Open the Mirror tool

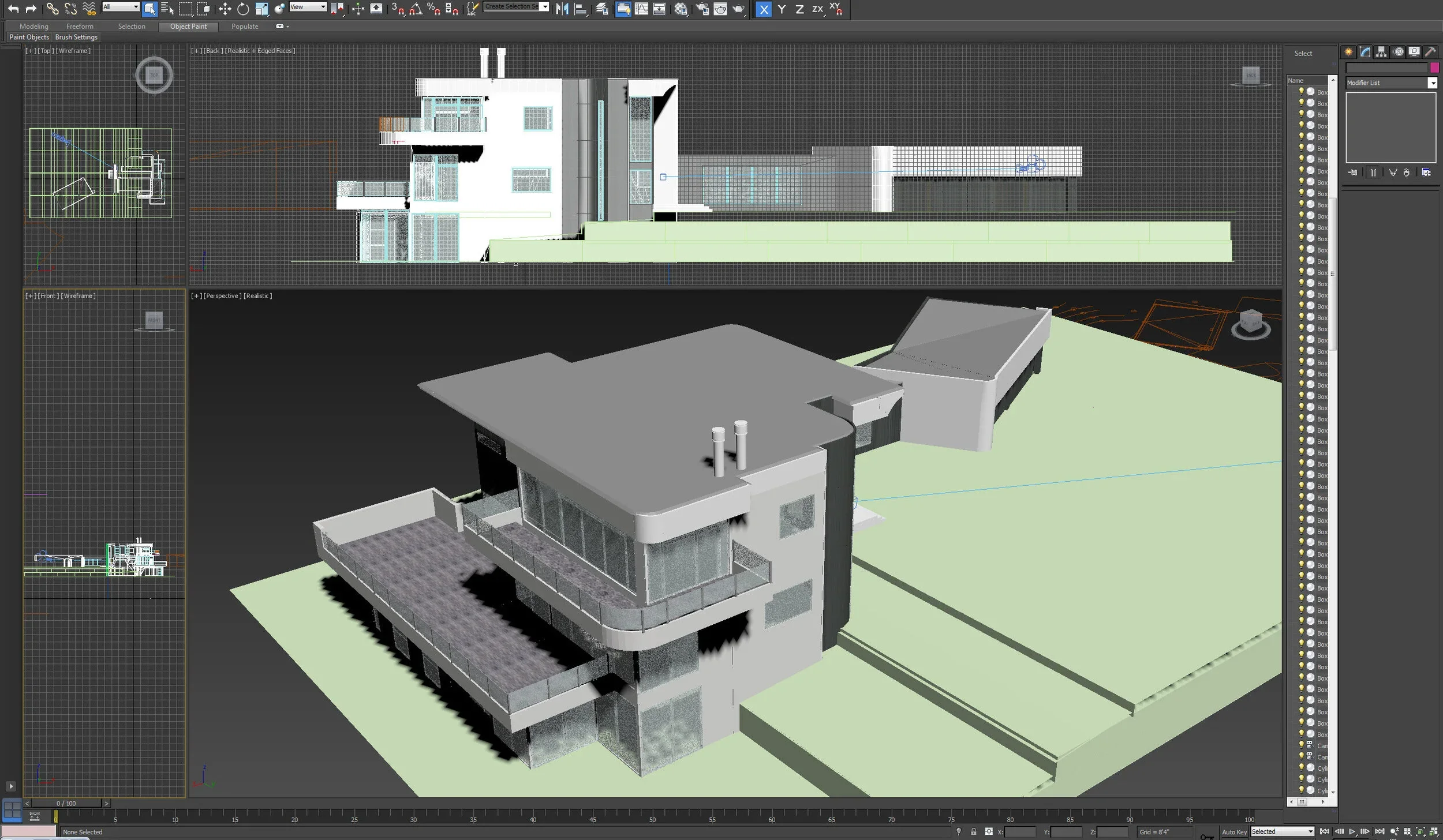click(x=562, y=9)
